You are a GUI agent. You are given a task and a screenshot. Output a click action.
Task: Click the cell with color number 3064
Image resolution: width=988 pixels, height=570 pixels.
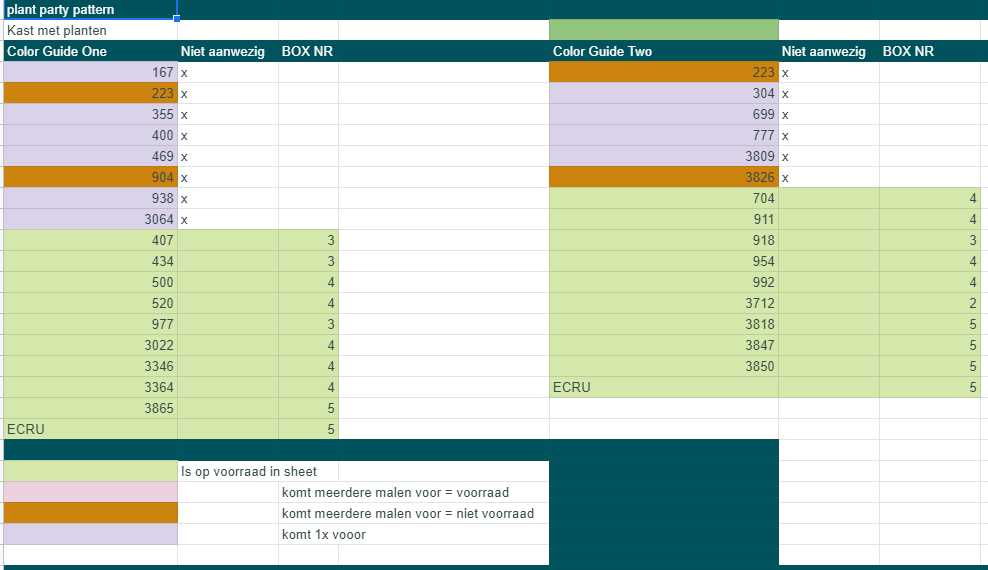[90, 219]
